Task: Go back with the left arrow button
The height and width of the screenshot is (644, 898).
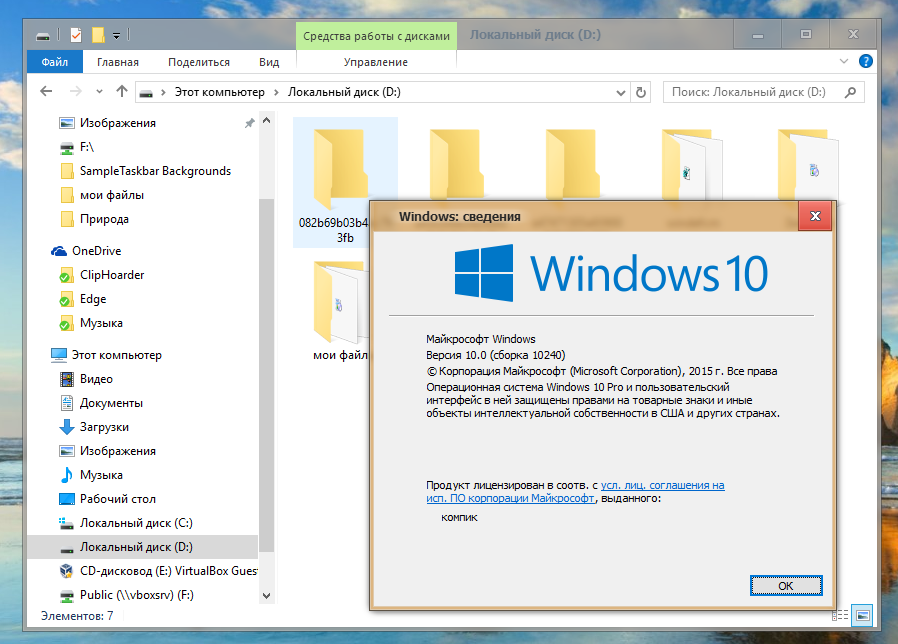Action: click(x=46, y=92)
